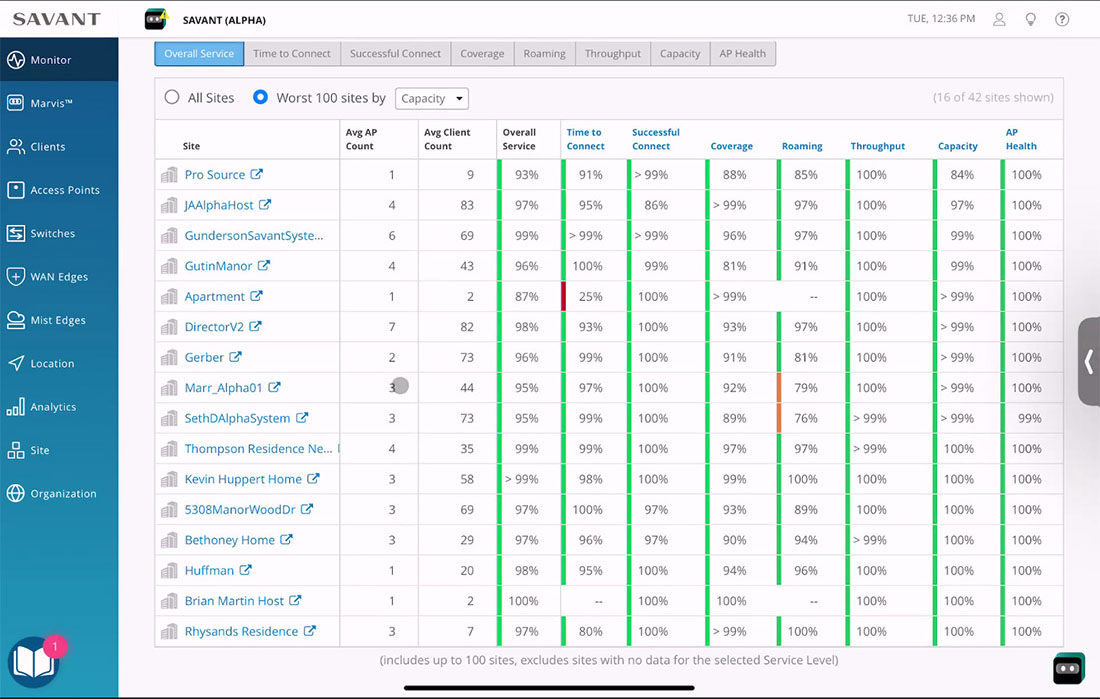Open the Monitor section icon

pyautogui.click(x=15, y=60)
